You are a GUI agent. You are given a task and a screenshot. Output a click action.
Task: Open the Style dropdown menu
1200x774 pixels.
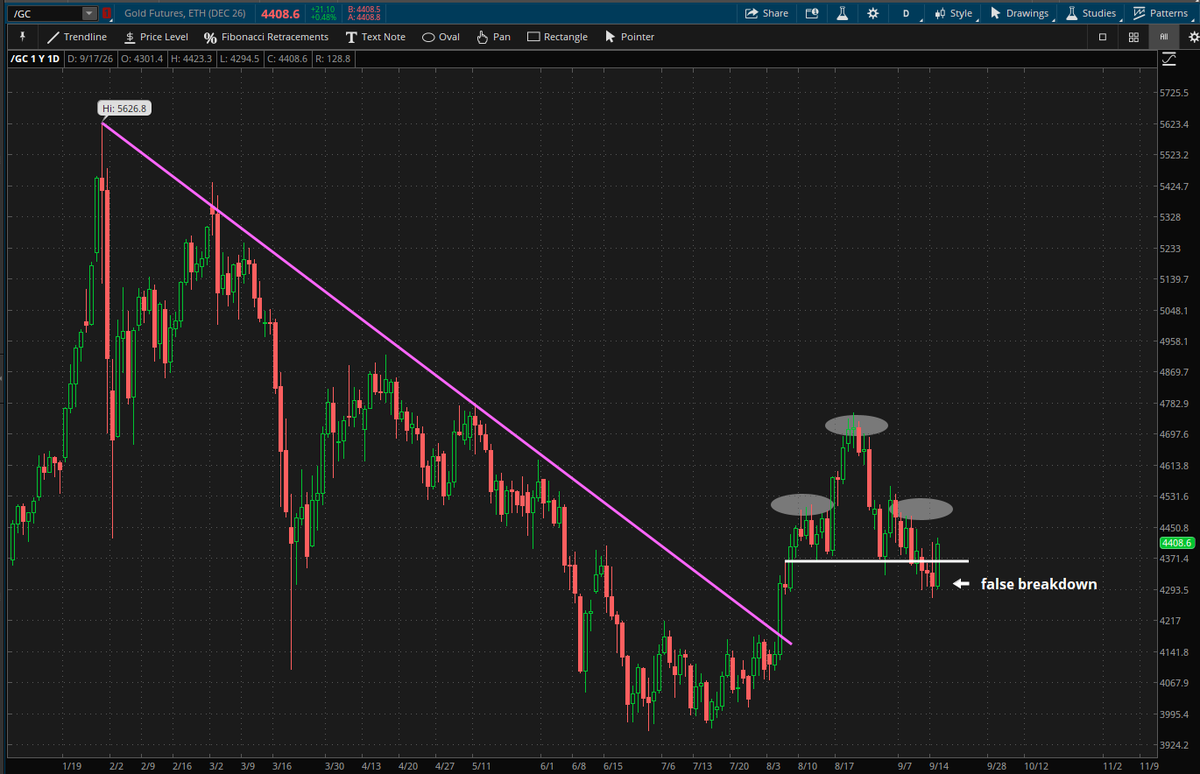[x=953, y=13]
